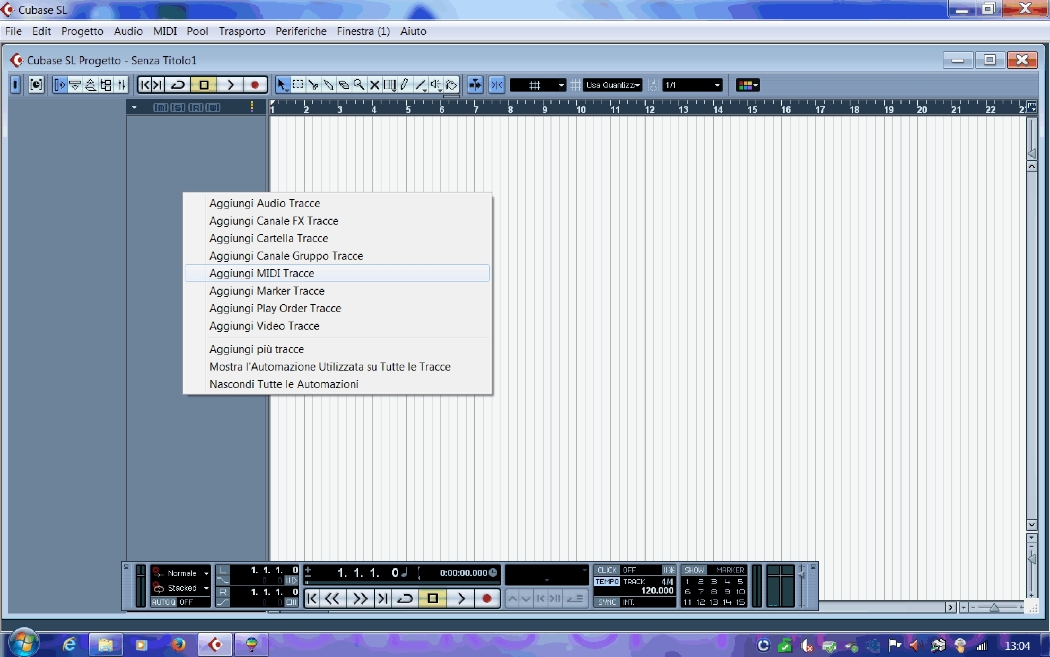Choose 'Aggiungi più tracce'
Viewport: 1050px width, 657px height.
point(338,349)
